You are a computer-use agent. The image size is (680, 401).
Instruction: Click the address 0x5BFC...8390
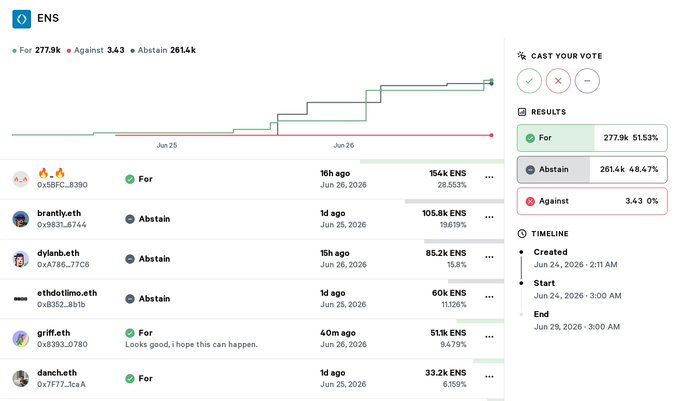pos(62,185)
